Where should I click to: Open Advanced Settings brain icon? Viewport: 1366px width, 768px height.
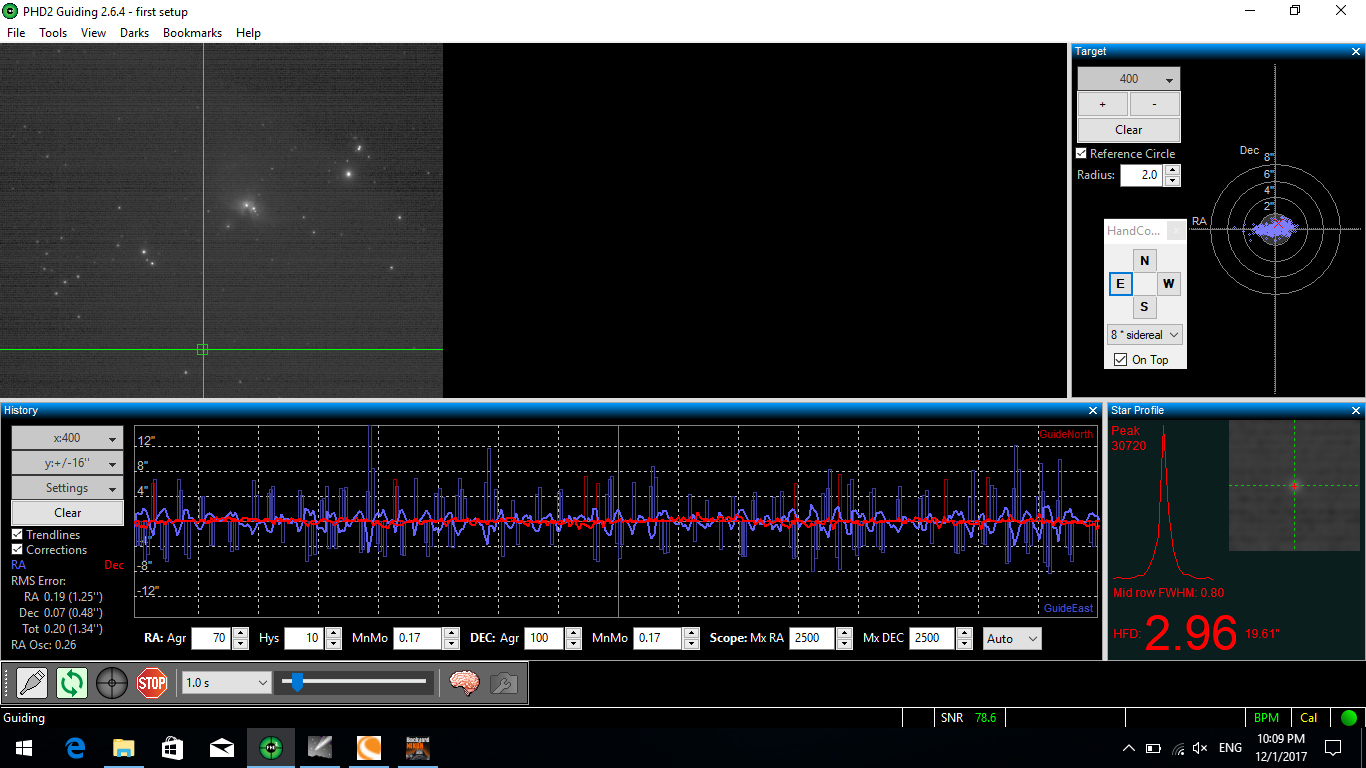(x=464, y=683)
